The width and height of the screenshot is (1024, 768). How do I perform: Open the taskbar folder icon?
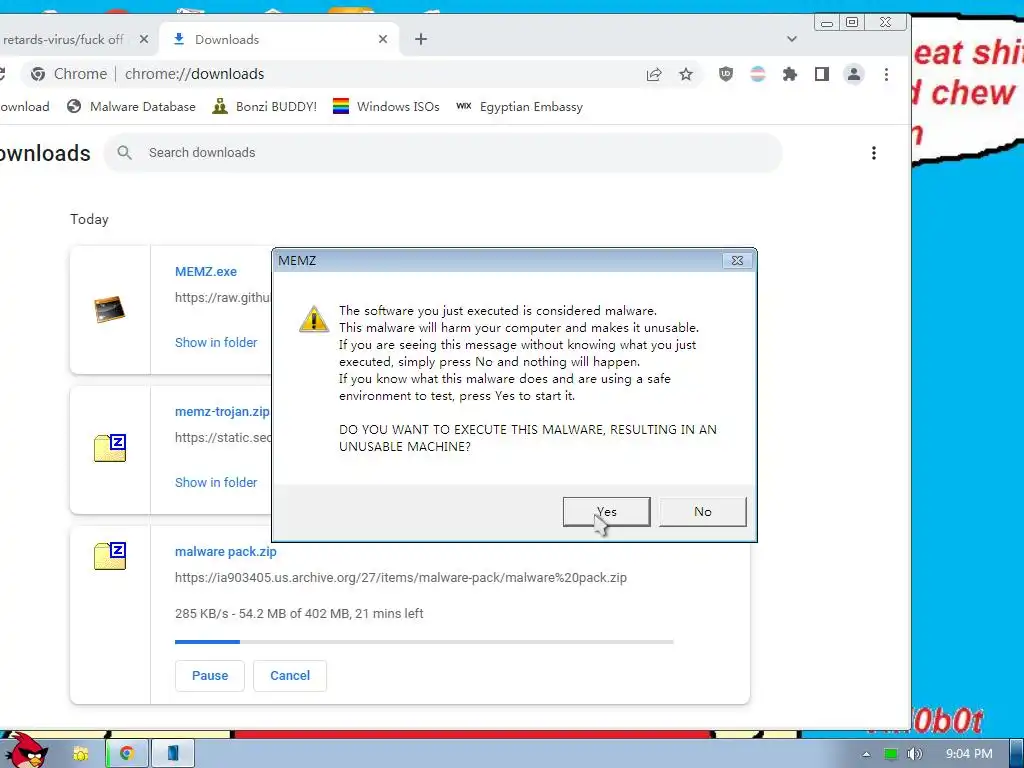[x=80, y=754]
